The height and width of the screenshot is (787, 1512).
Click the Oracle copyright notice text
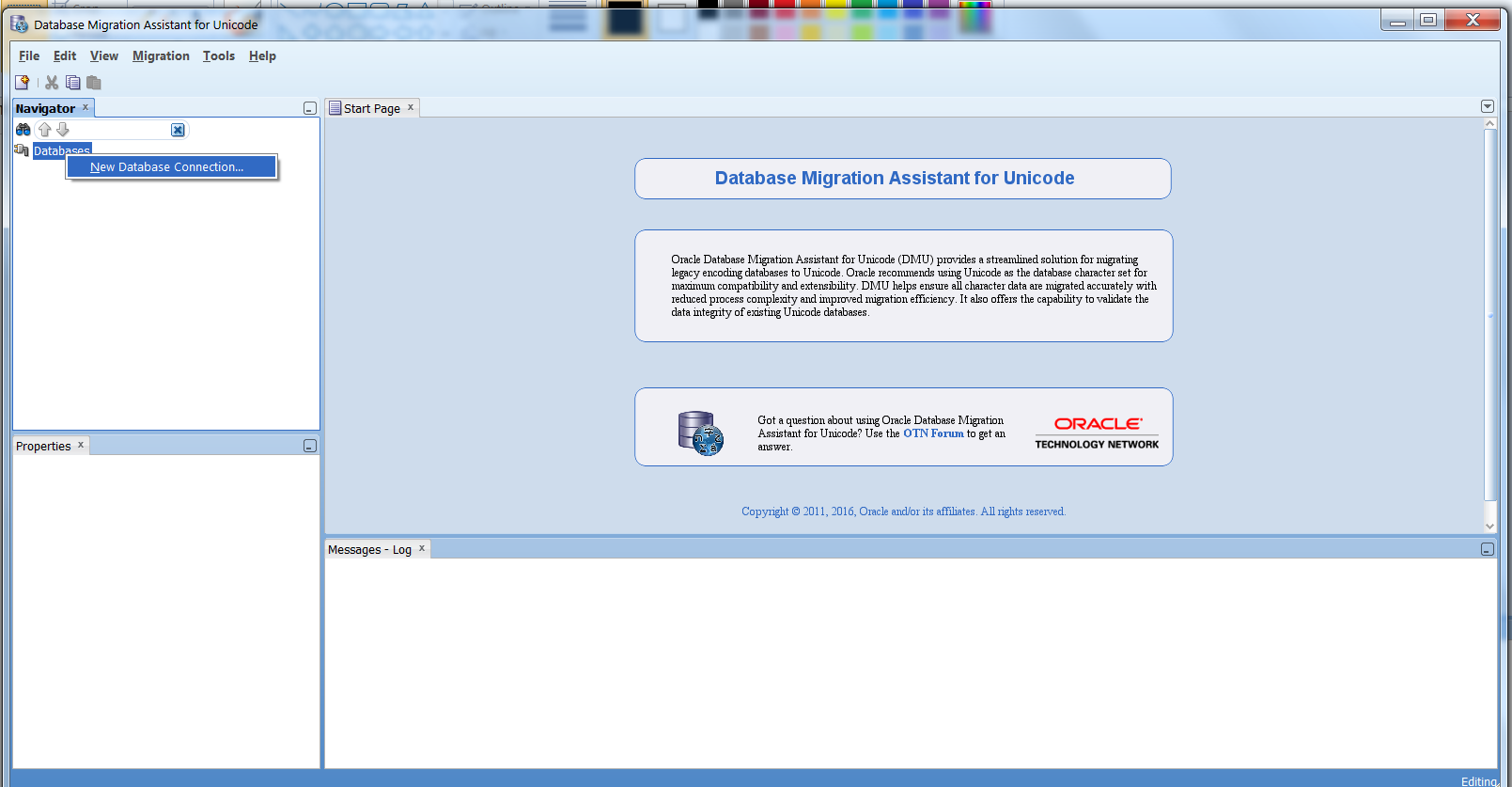tap(903, 512)
